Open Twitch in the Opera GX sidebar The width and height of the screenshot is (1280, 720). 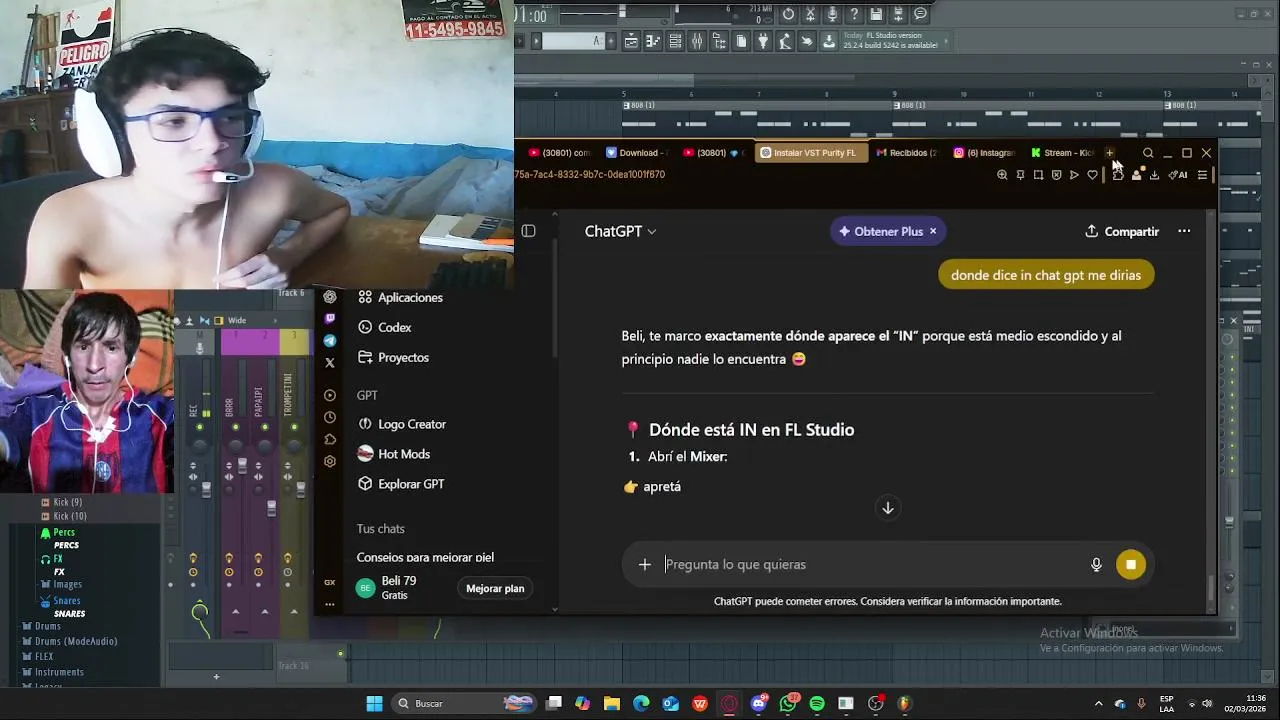(330, 319)
